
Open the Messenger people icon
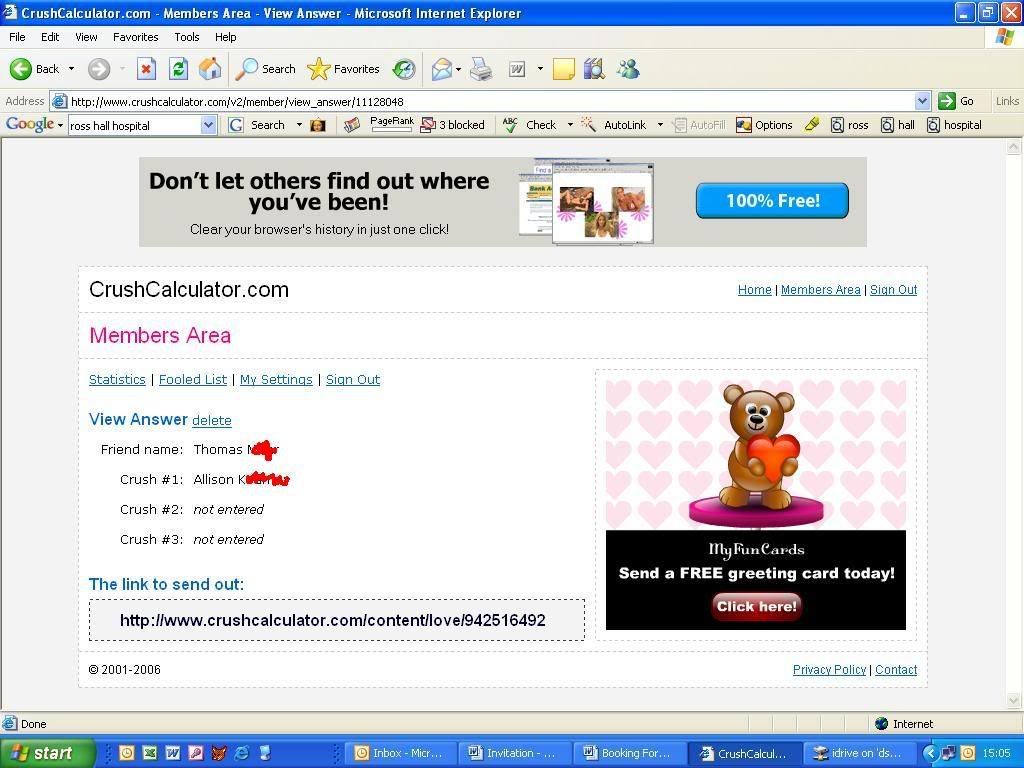tap(628, 69)
